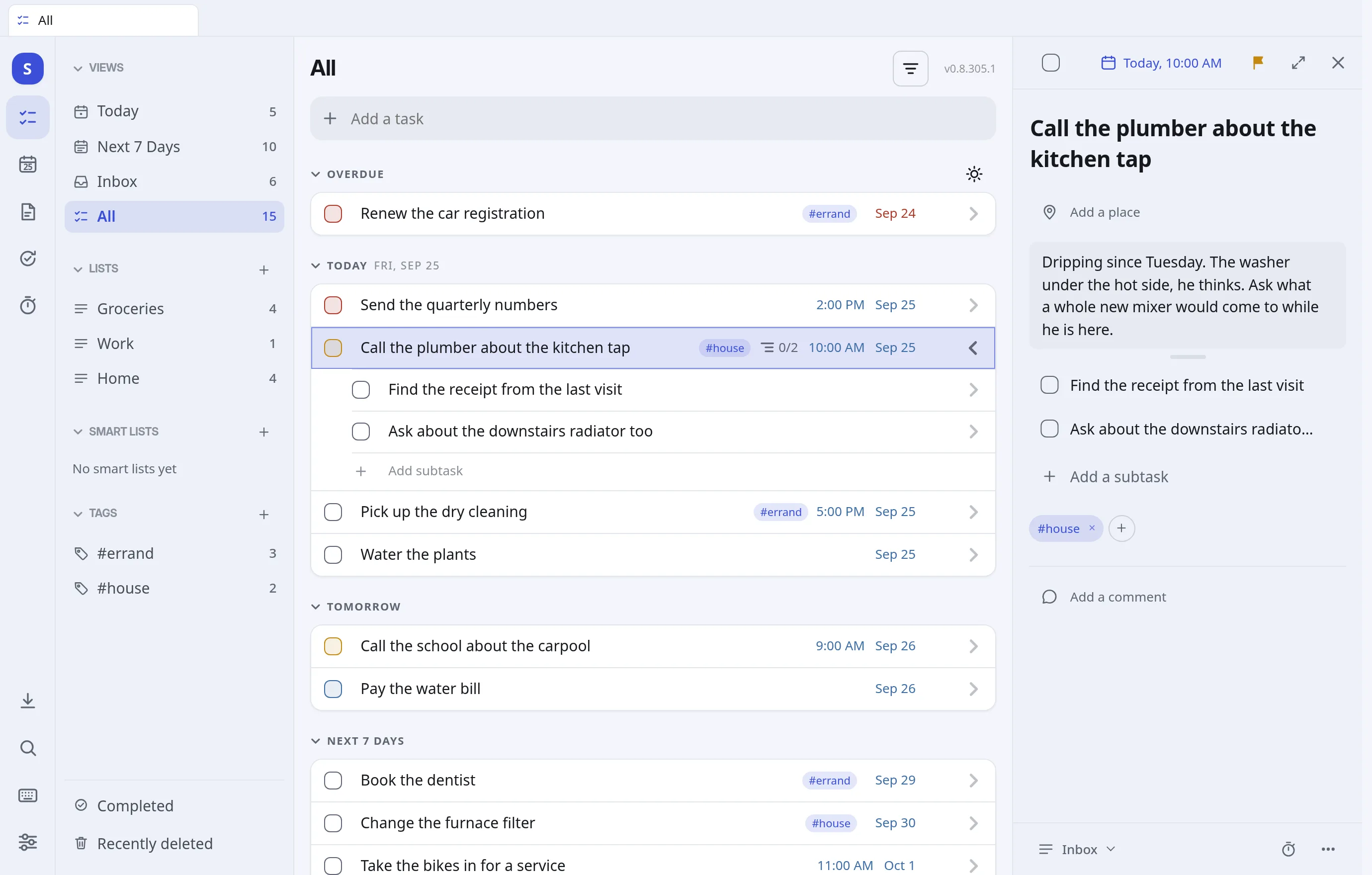Mark Send the quarterly numbers as complete
The width and height of the screenshot is (1372, 875).
[333, 305]
